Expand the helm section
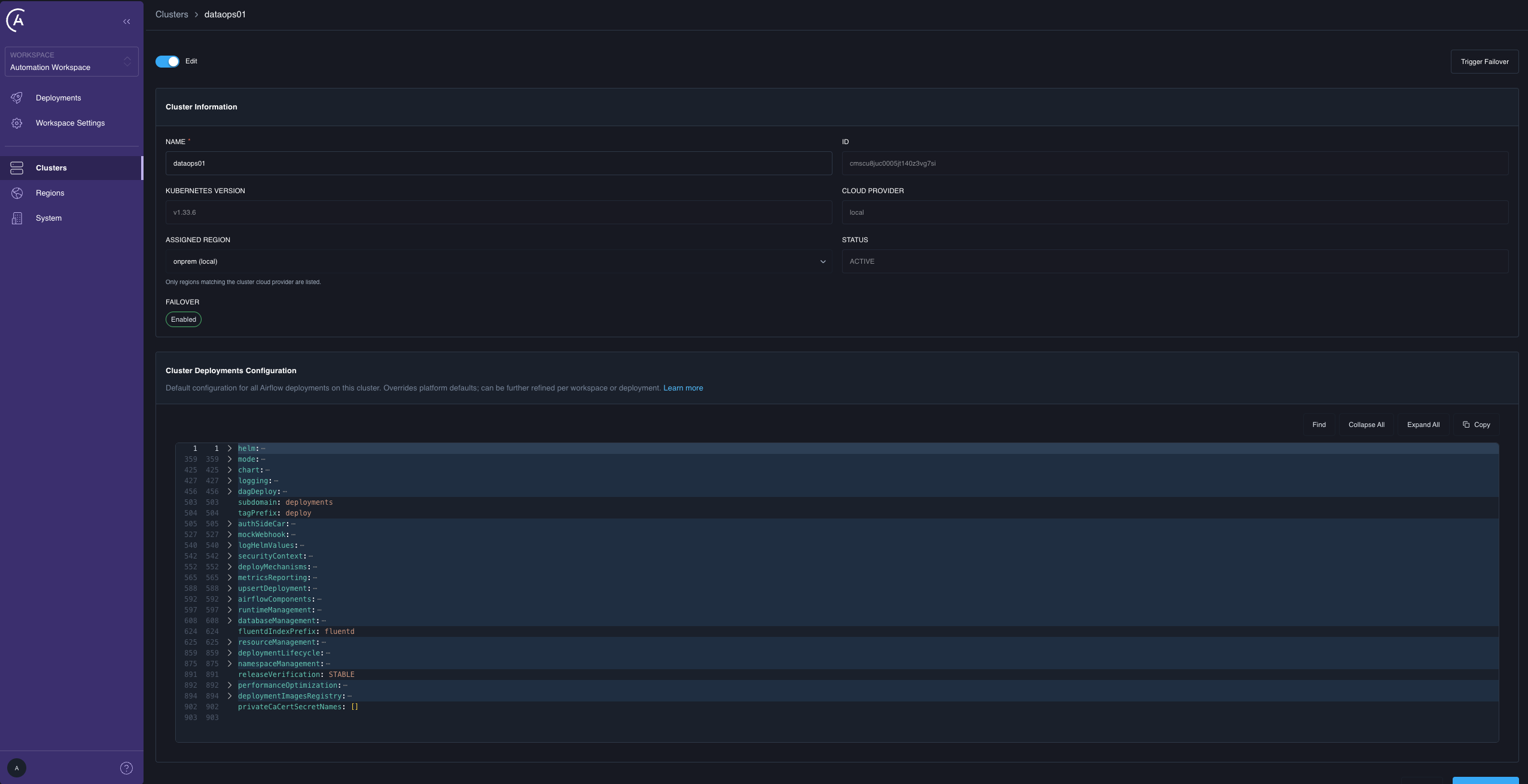 click(230, 449)
